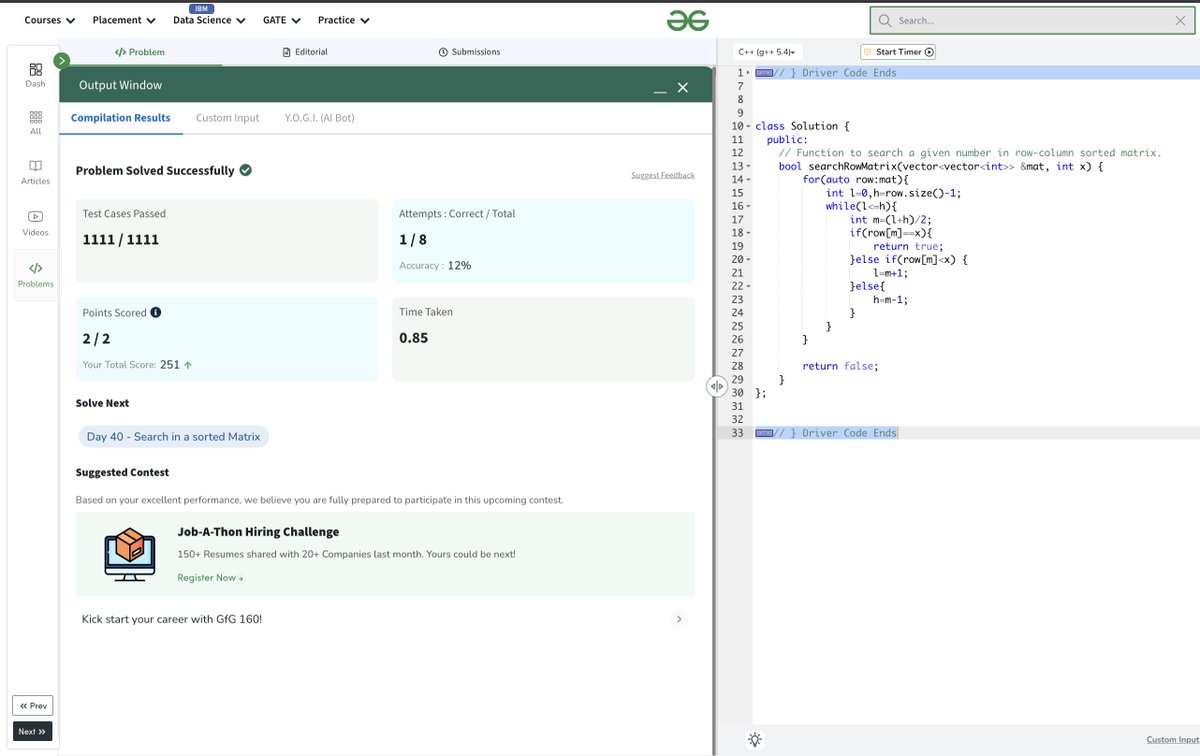Click the Suggest Feedback link

pyautogui.click(x=662, y=175)
